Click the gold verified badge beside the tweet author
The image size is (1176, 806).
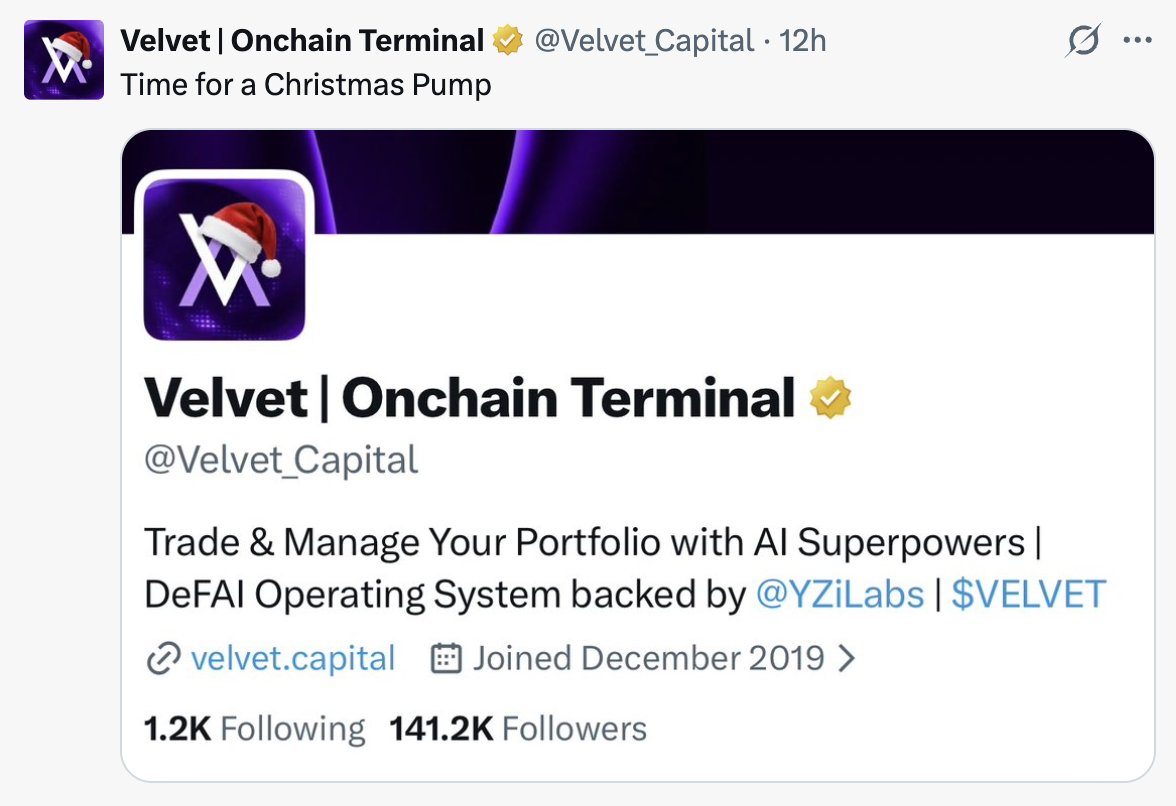click(509, 41)
